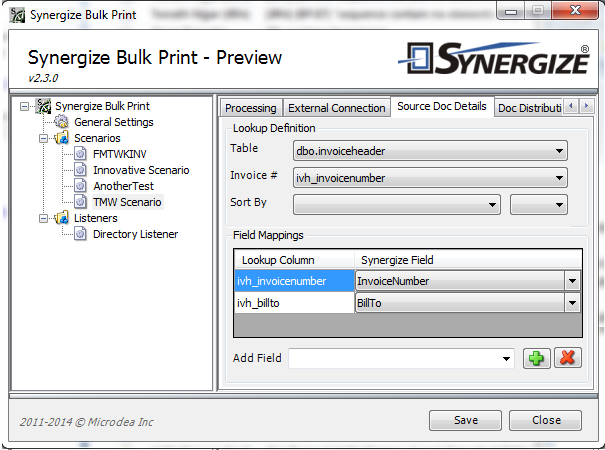
Task: Click the TMW Scenario document icon
Action: tap(80, 202)
